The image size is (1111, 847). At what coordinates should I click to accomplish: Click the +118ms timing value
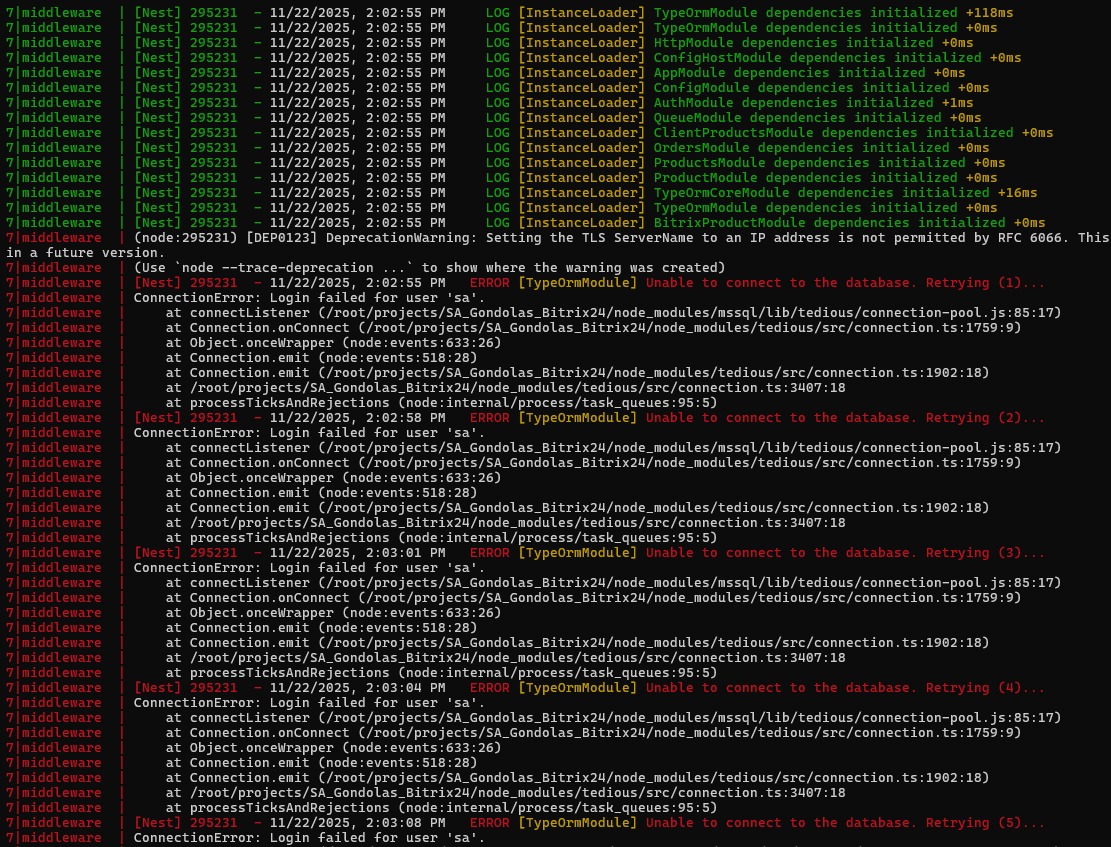click(989, 13)
